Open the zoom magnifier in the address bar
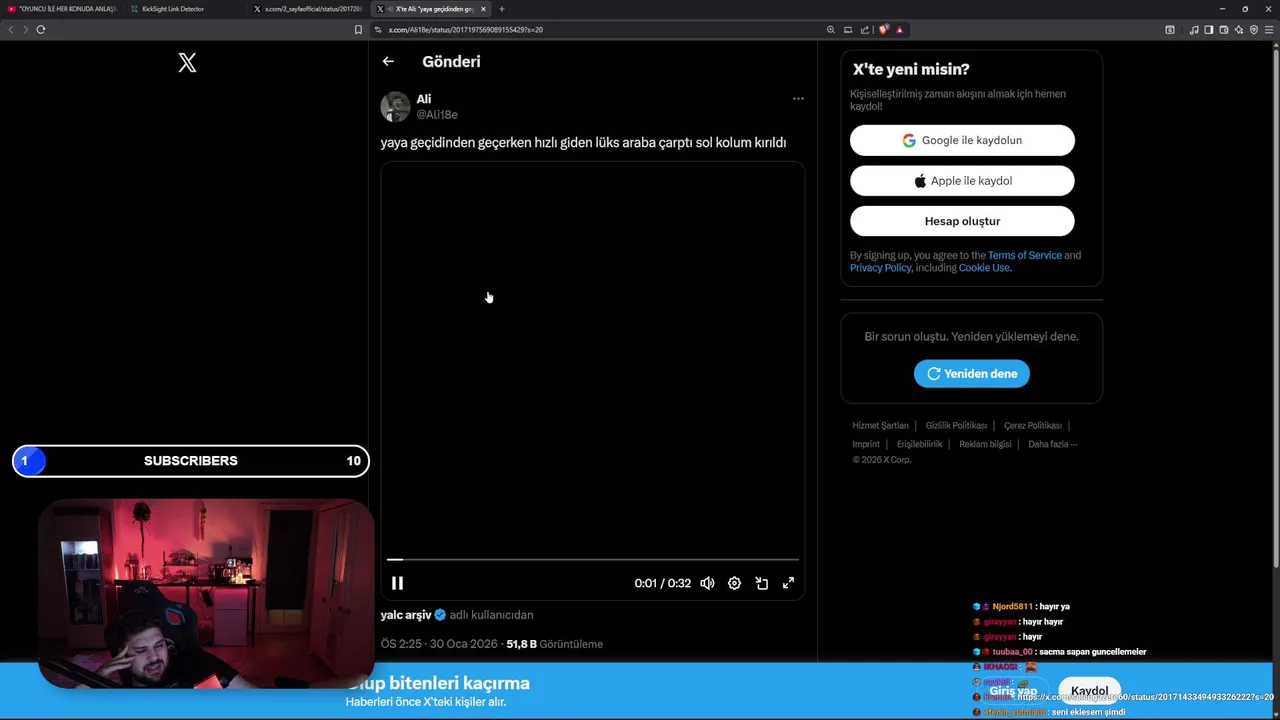1280x720 pixels. click(x=830, y=30)
